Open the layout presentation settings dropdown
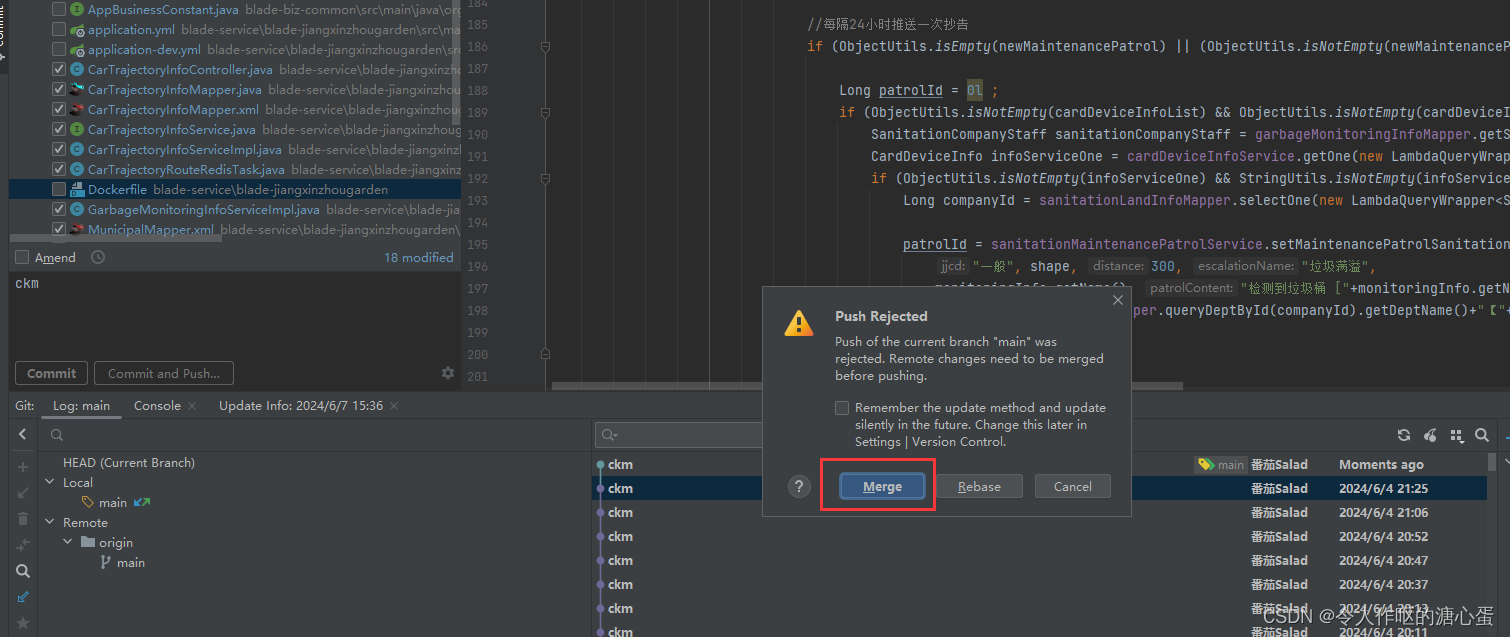 [x=1457, y=435]
